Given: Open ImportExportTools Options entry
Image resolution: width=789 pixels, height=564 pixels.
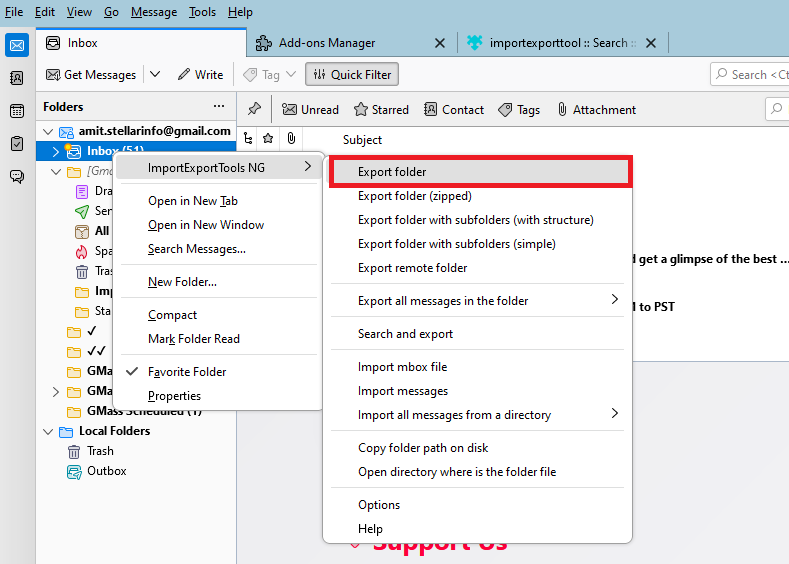Looking at the screenshot, I should pyautogui.click(x=477, y=505).
